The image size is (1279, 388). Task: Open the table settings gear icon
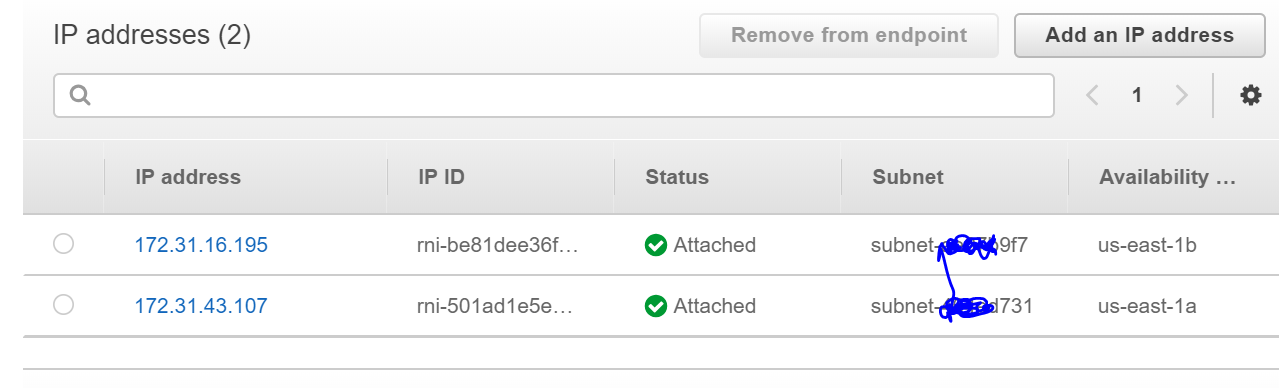[1250, 95]
